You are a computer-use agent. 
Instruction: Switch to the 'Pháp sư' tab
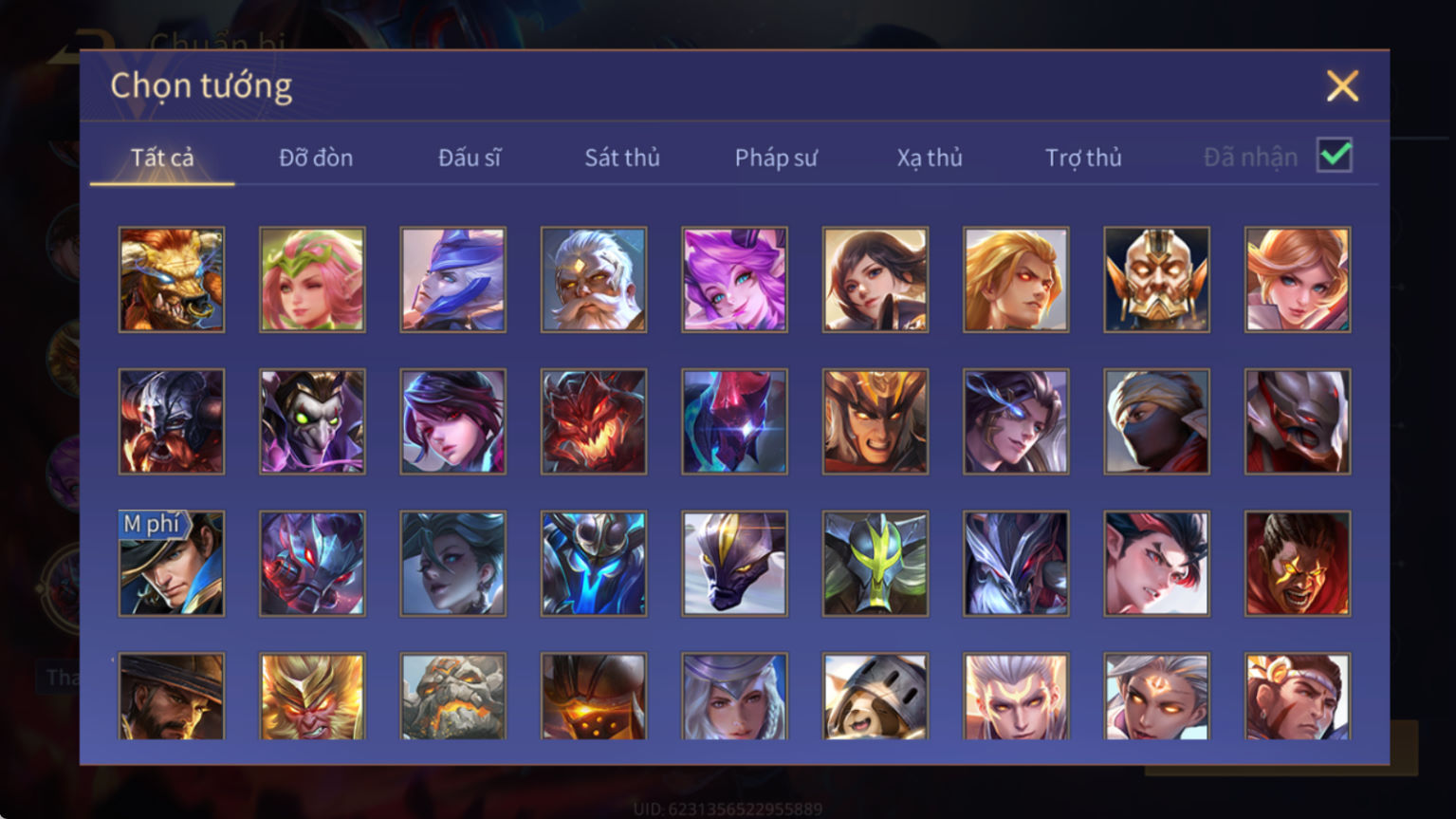[x=776, y=158]
